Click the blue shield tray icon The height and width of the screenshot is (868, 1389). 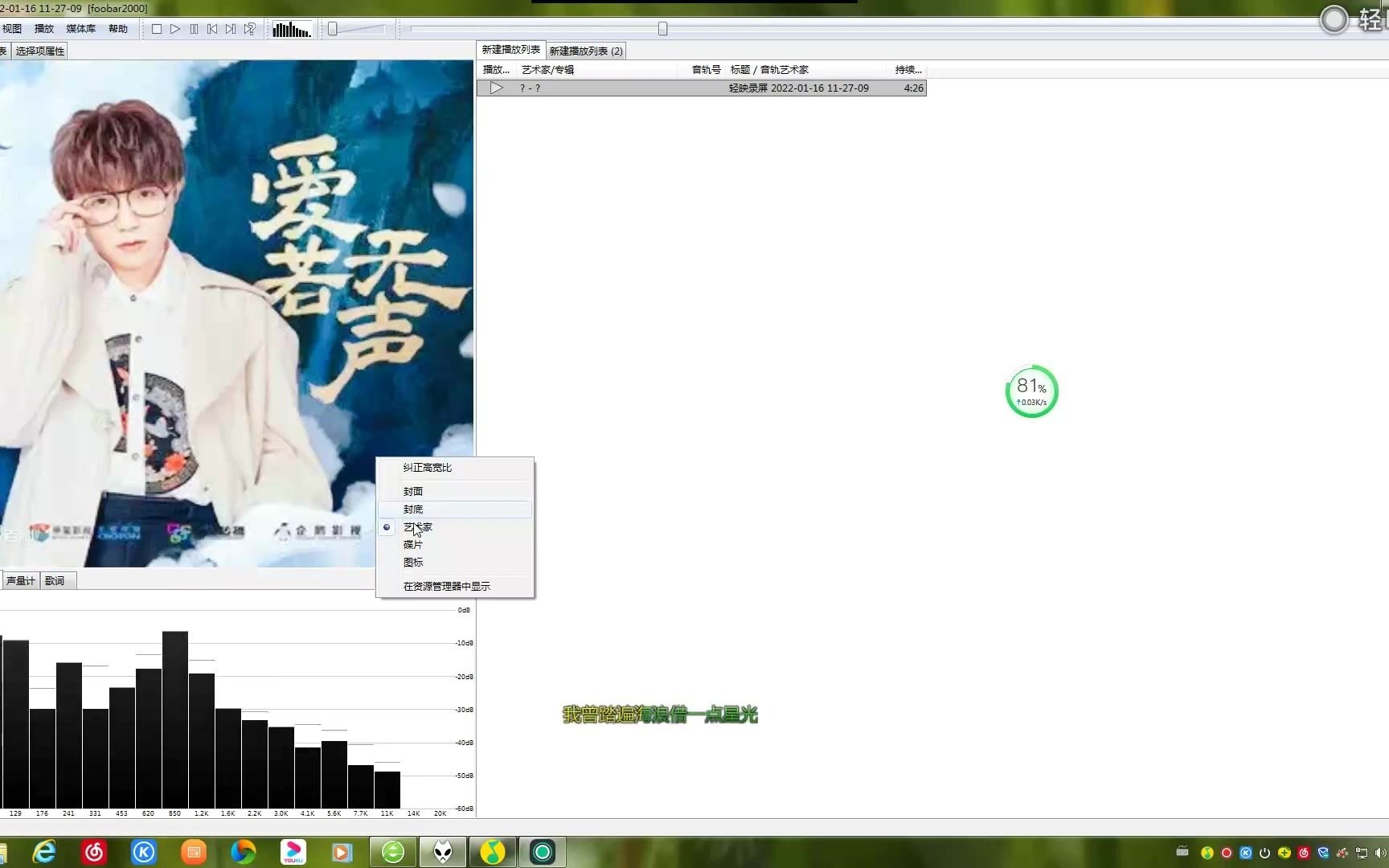click(x=1322, y=853)
